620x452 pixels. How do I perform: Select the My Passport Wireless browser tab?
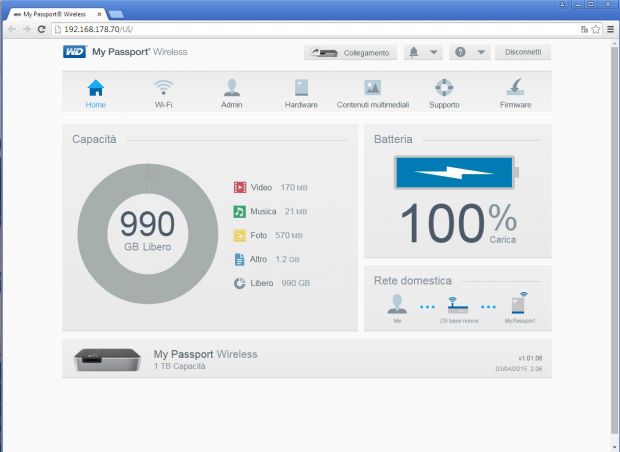(x=55, y=14)
